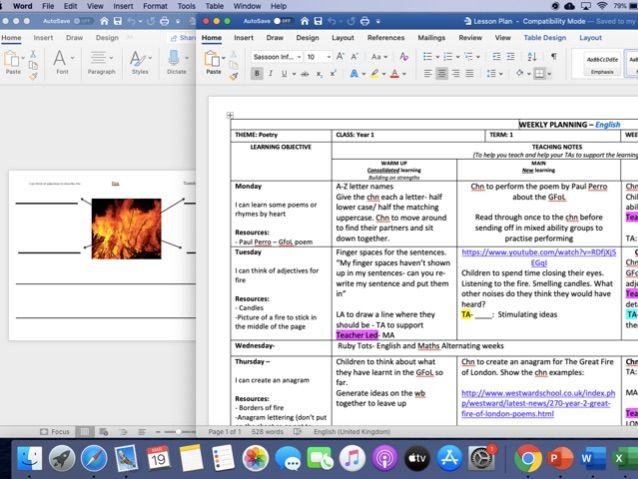Toggle Subscript formatting button
Image resolution: width=638 pixels, height=479 pixels.
point(320,74)
